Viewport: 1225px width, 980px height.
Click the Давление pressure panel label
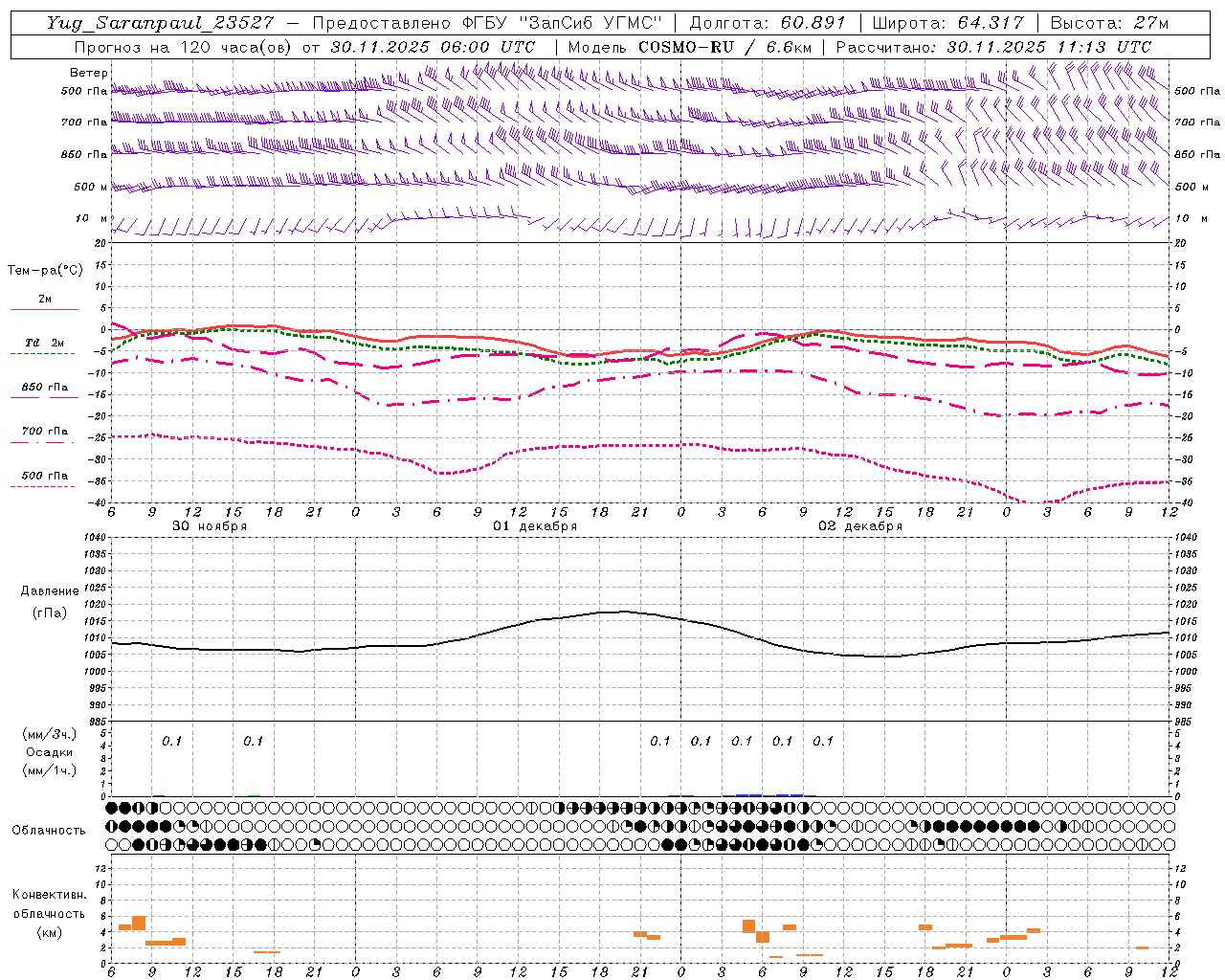(x=50, y=591)
